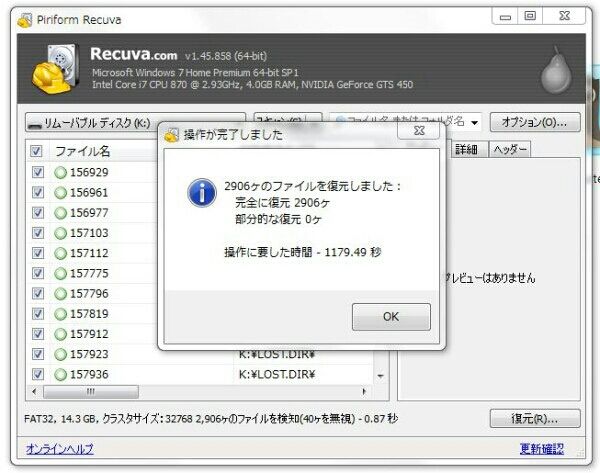Image resolution: width=600 pixels, height=473 pixels.
Task: Click horizontal scrollbar thumb in file list
Action: click(x=91, y=391)
